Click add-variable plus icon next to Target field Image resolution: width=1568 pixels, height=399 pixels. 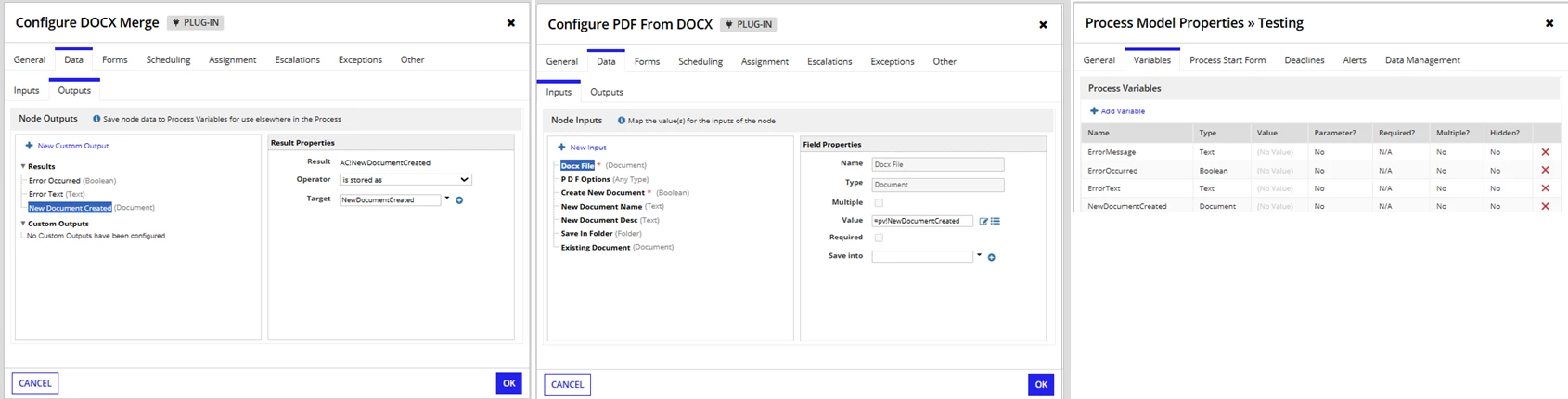pos(459,200)
